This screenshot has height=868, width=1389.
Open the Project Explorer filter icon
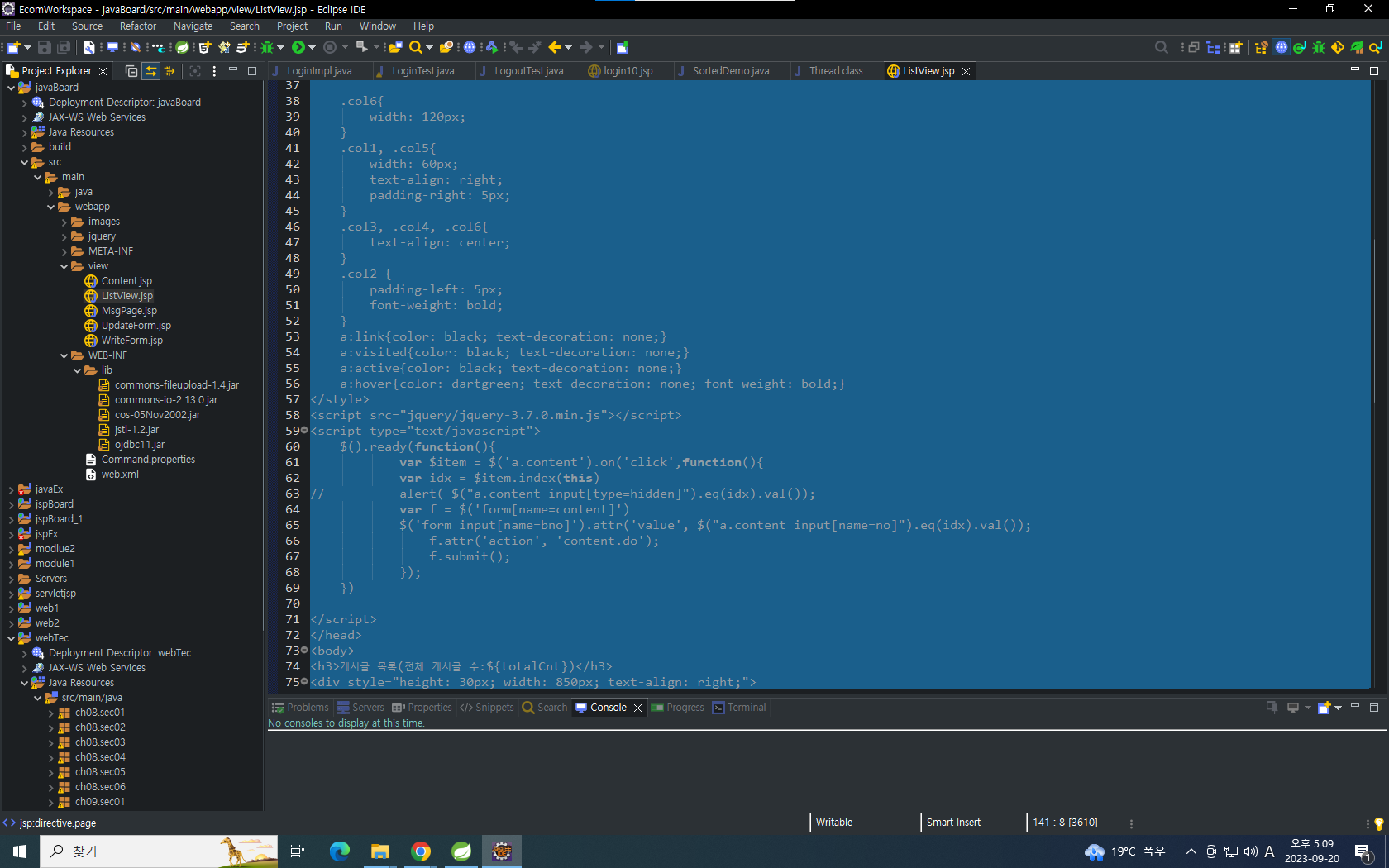coord(169,71)
